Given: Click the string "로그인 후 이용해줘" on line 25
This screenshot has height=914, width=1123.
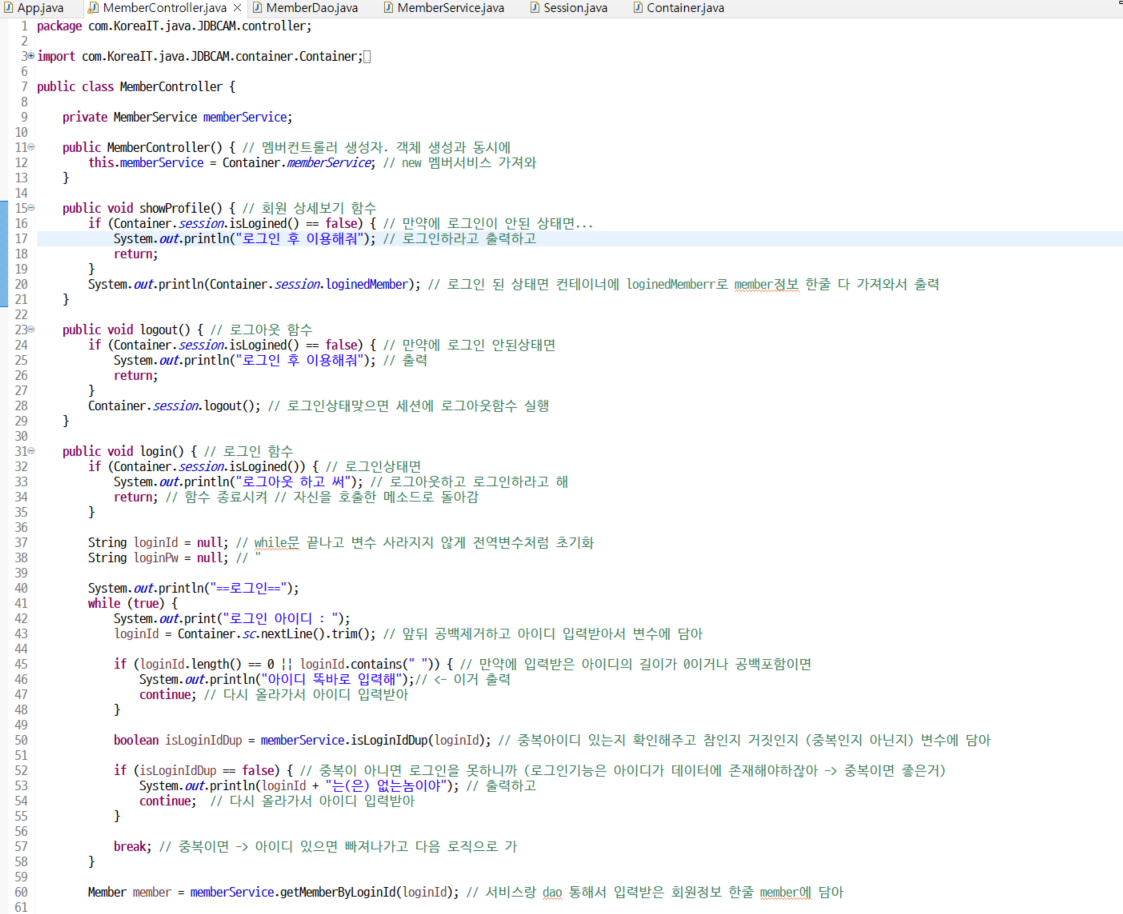Looking at the screenshot, I should pos(299,360).
